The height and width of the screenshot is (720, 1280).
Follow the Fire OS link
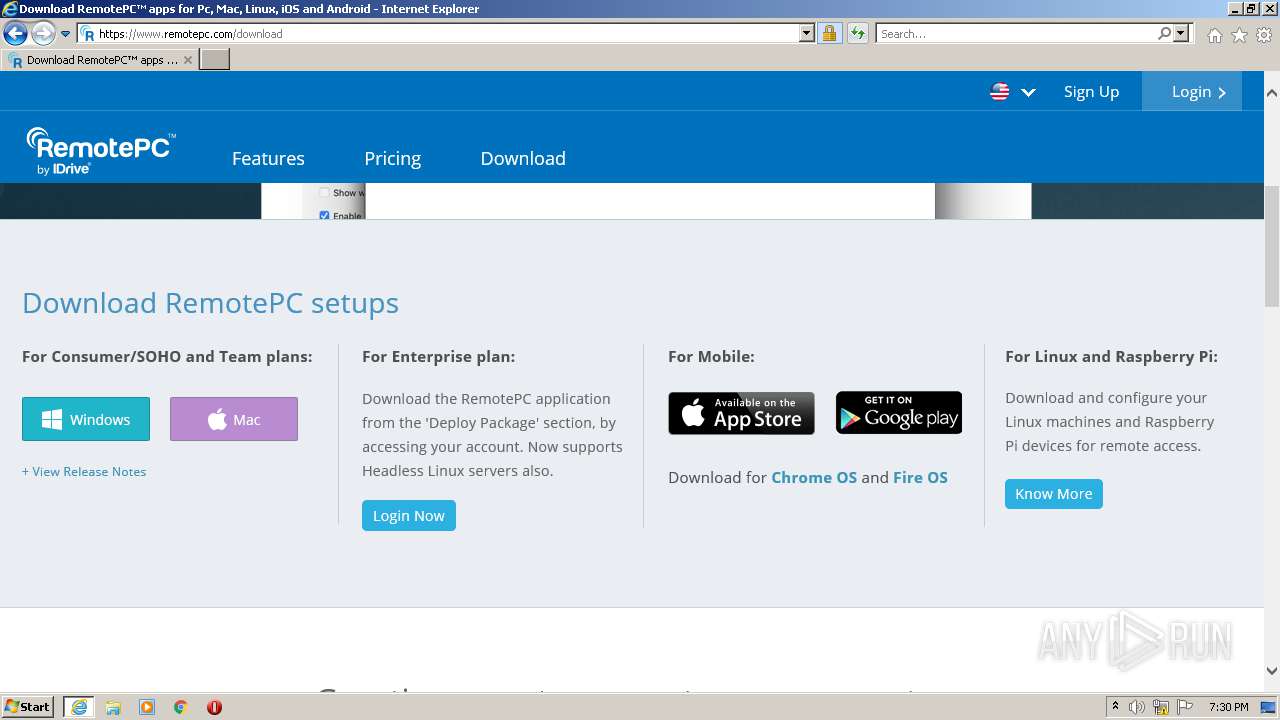(x=920, y=478)
